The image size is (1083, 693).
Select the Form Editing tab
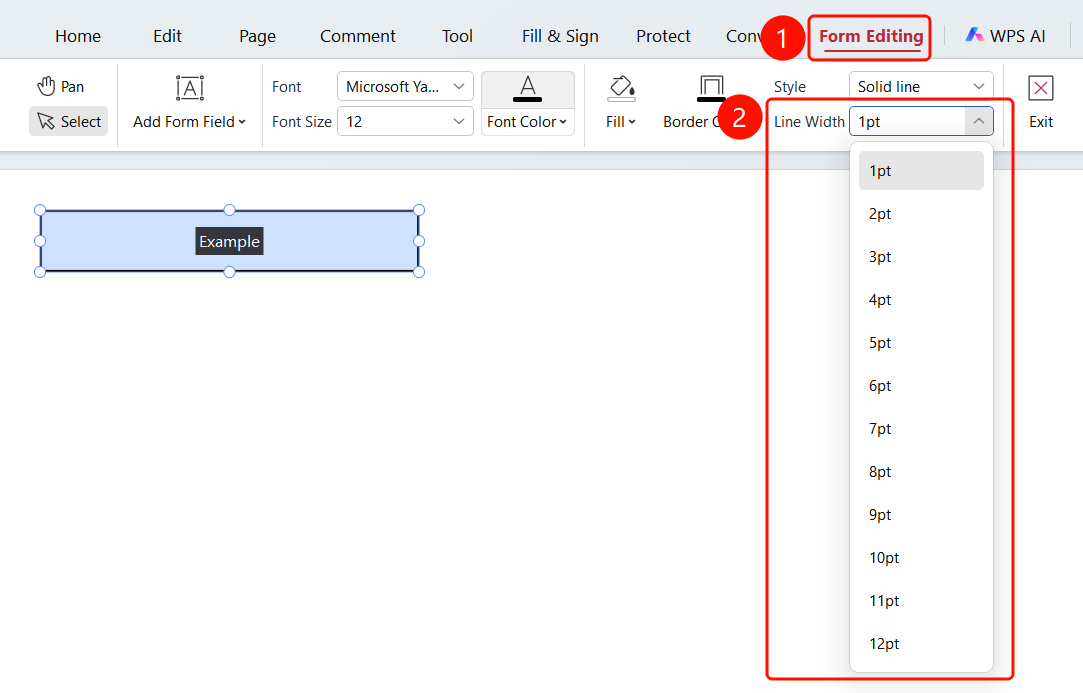[871, 36]
